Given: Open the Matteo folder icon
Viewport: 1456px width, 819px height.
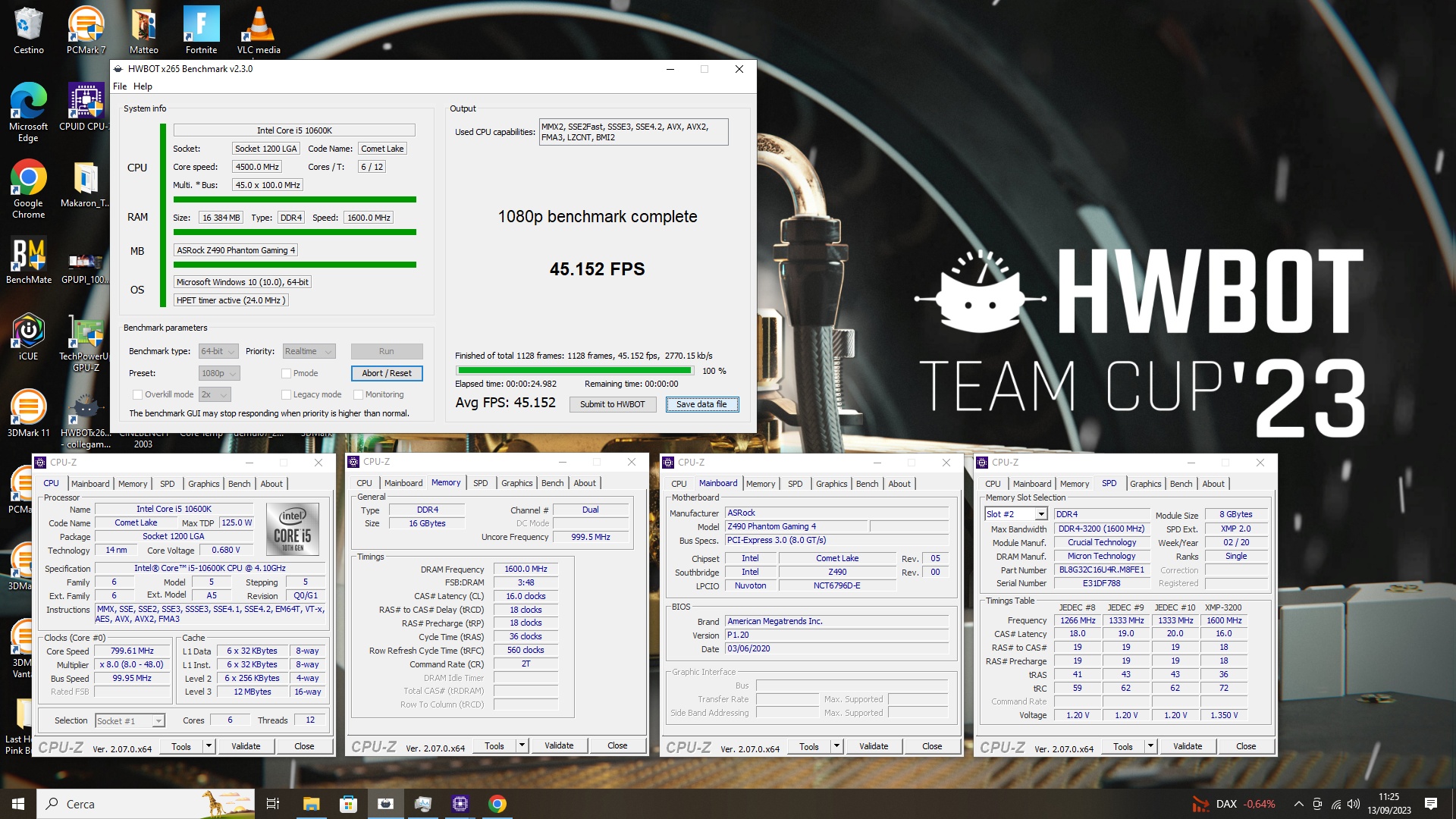Looking at the screenshot, I should (143, 30).
